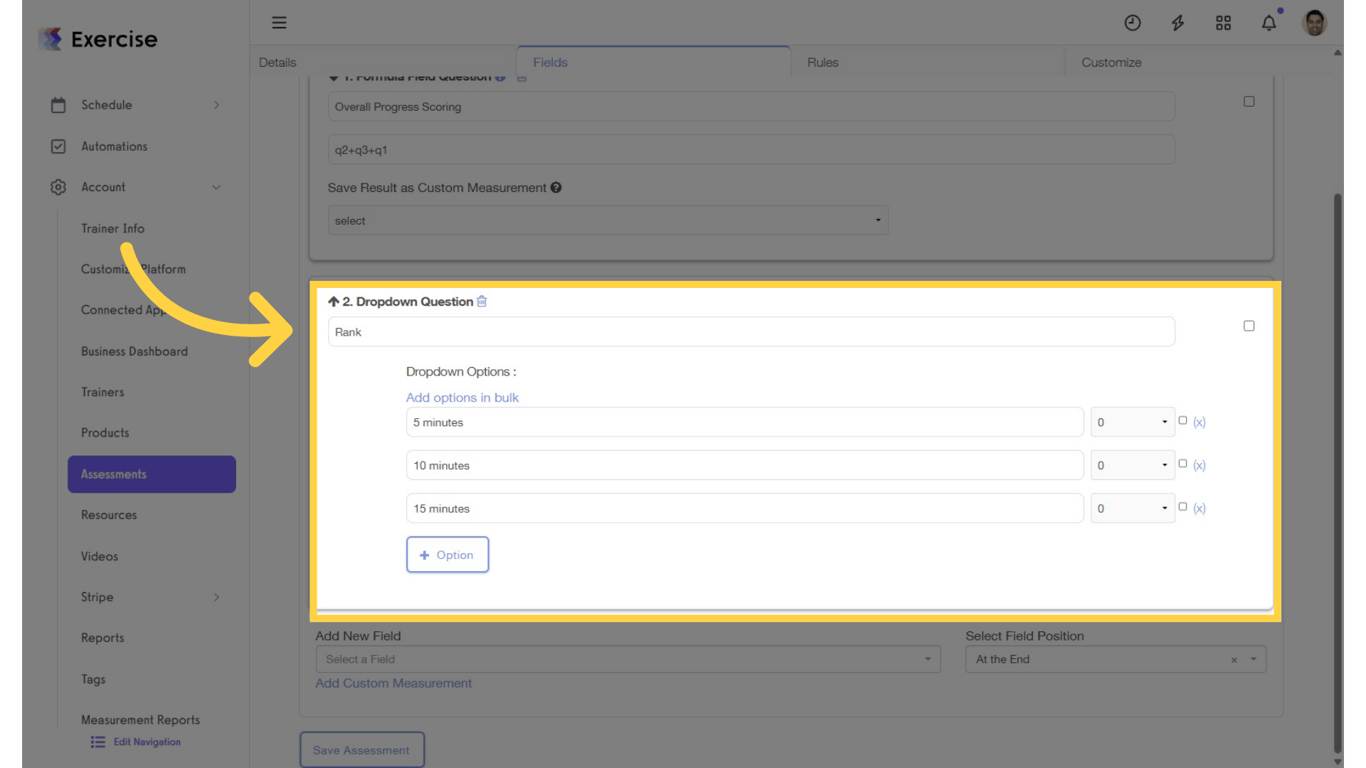The image size is (1366, 768).
Task: Click the Edit Navigation list icon
Action: point(97,741)
